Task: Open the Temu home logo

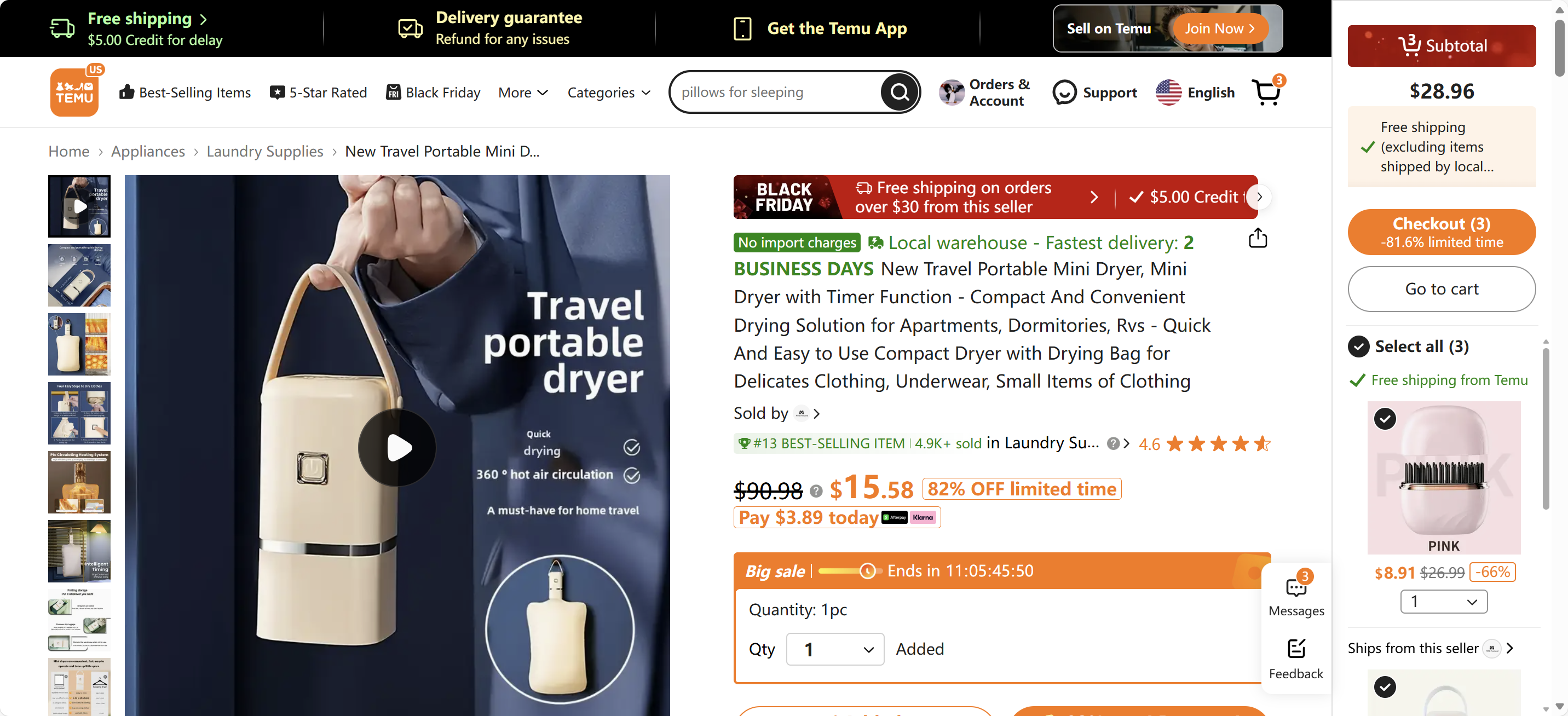Action: 75,91
